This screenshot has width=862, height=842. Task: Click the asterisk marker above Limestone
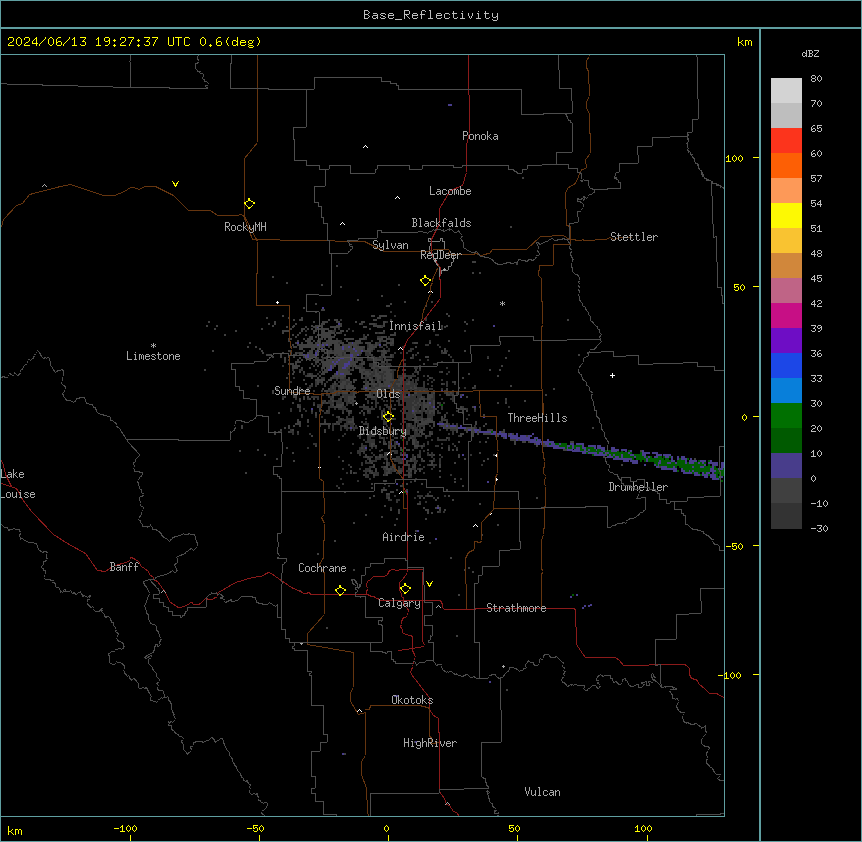153,346
